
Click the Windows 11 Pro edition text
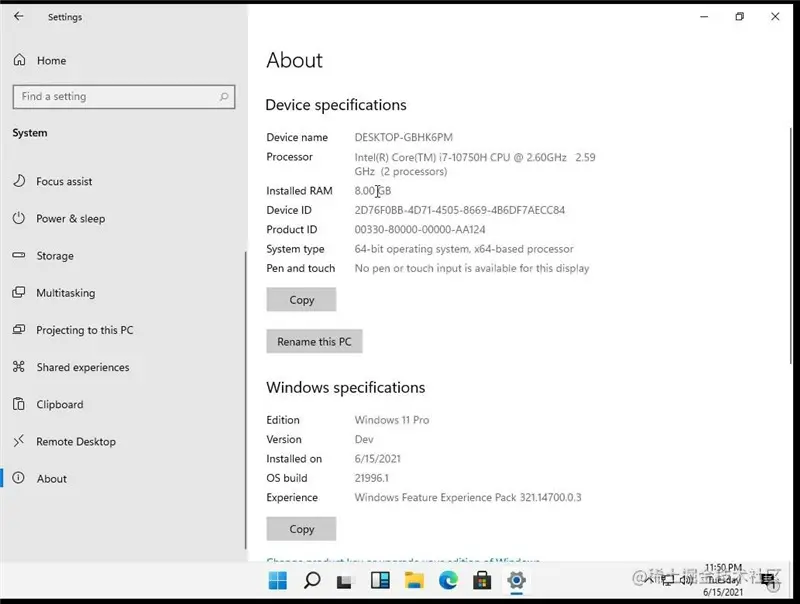coord(392,420)
